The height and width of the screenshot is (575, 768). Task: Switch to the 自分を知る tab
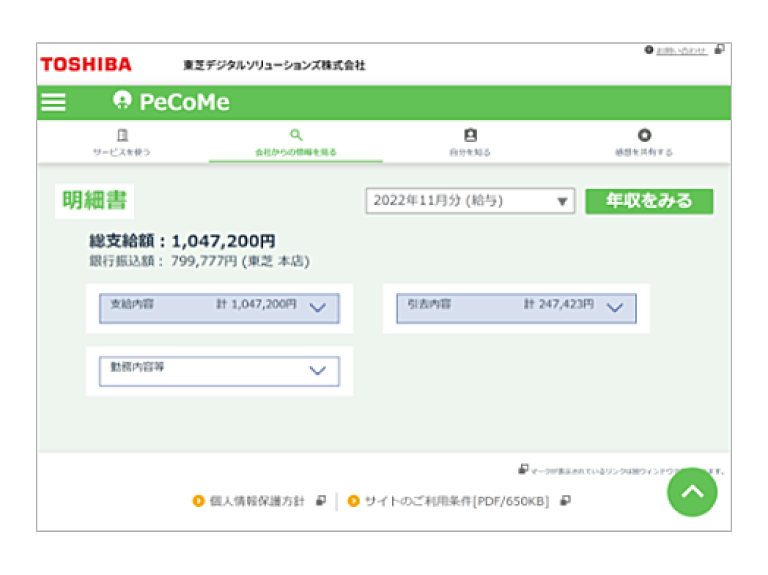tap(470, 142)
